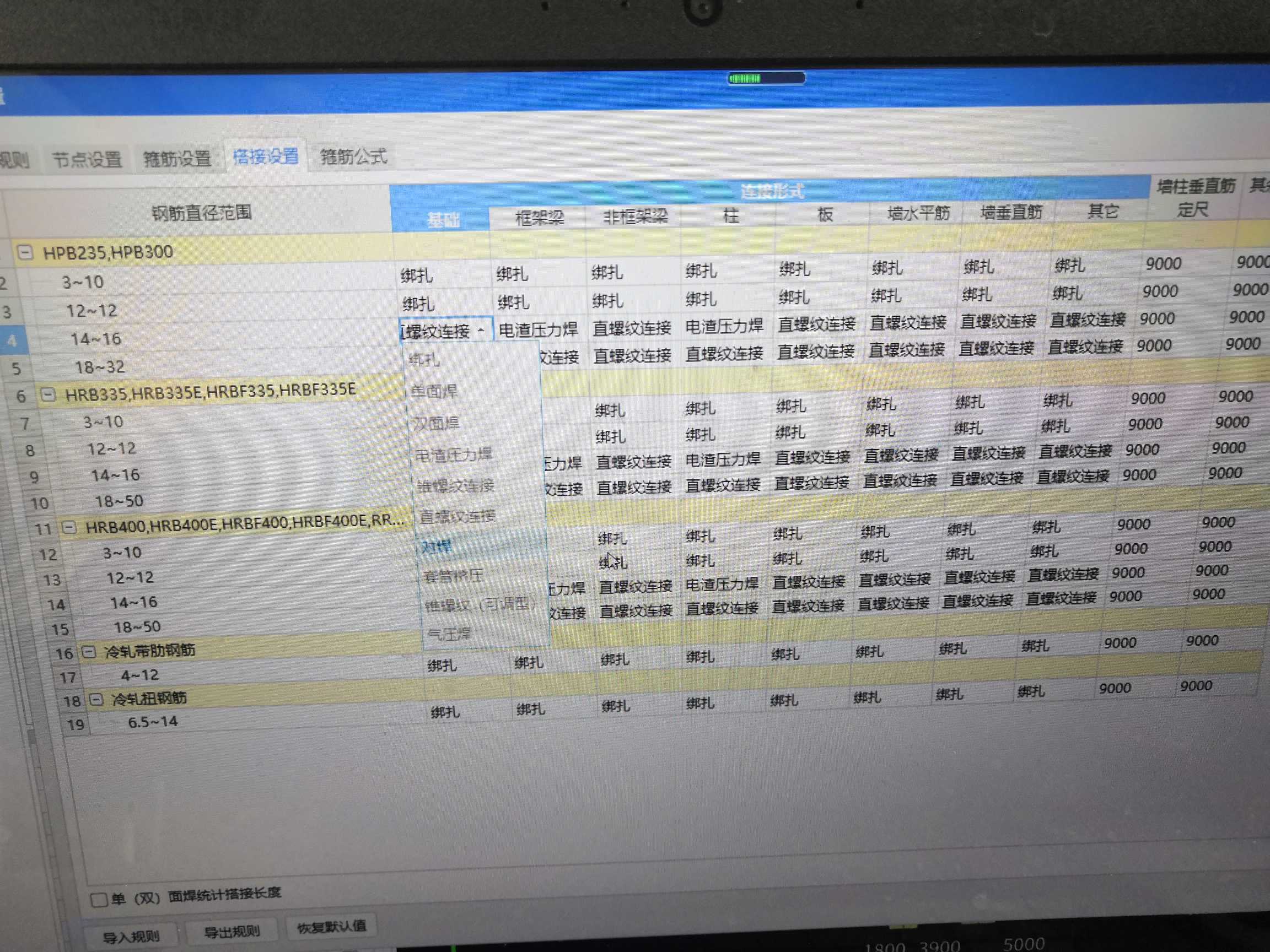Click 绑扎 in row 2 基础 column
Image resolution: width=1270 pixels, height=952 pixels.
pos(417,275)
